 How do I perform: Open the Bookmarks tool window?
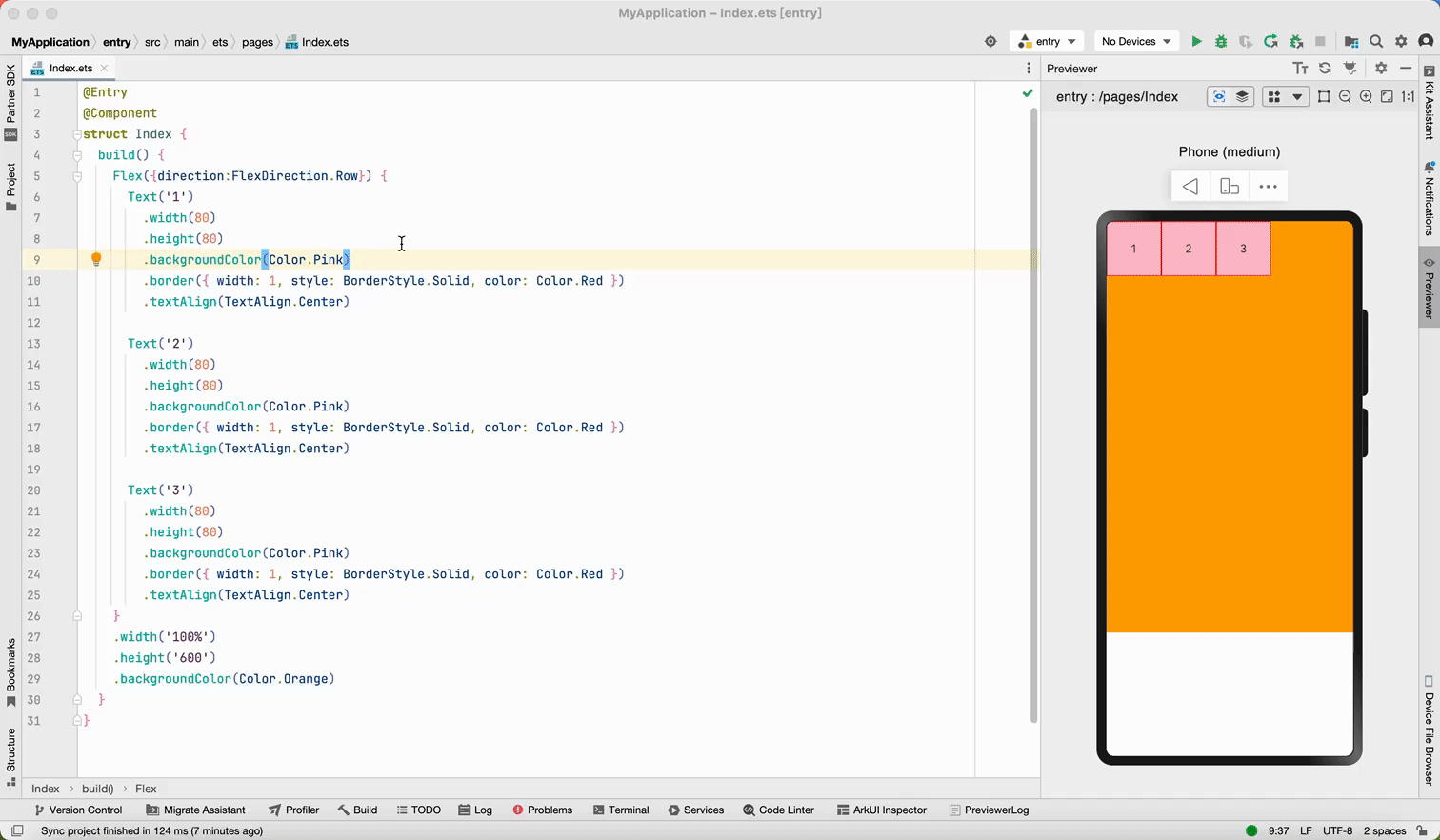tap(10, 672)
